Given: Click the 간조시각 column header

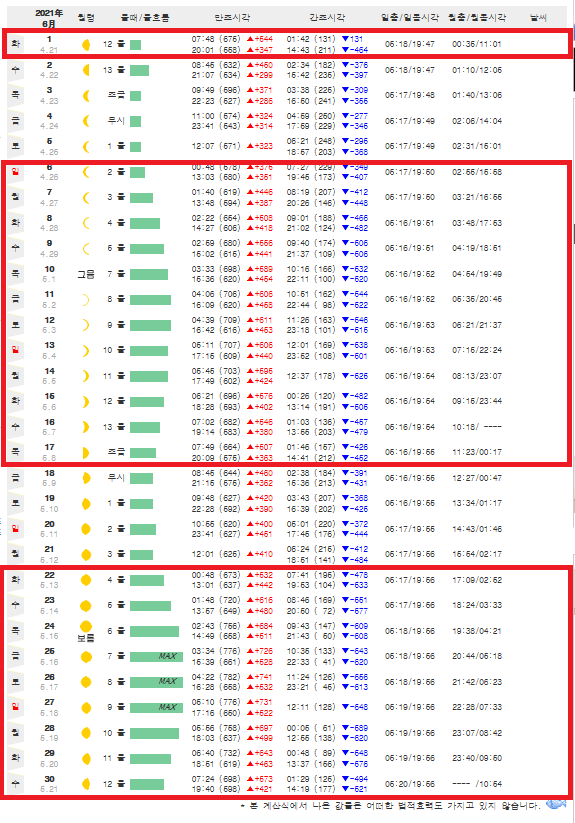Looking at the screenshot, I should (x=327, y=18).
